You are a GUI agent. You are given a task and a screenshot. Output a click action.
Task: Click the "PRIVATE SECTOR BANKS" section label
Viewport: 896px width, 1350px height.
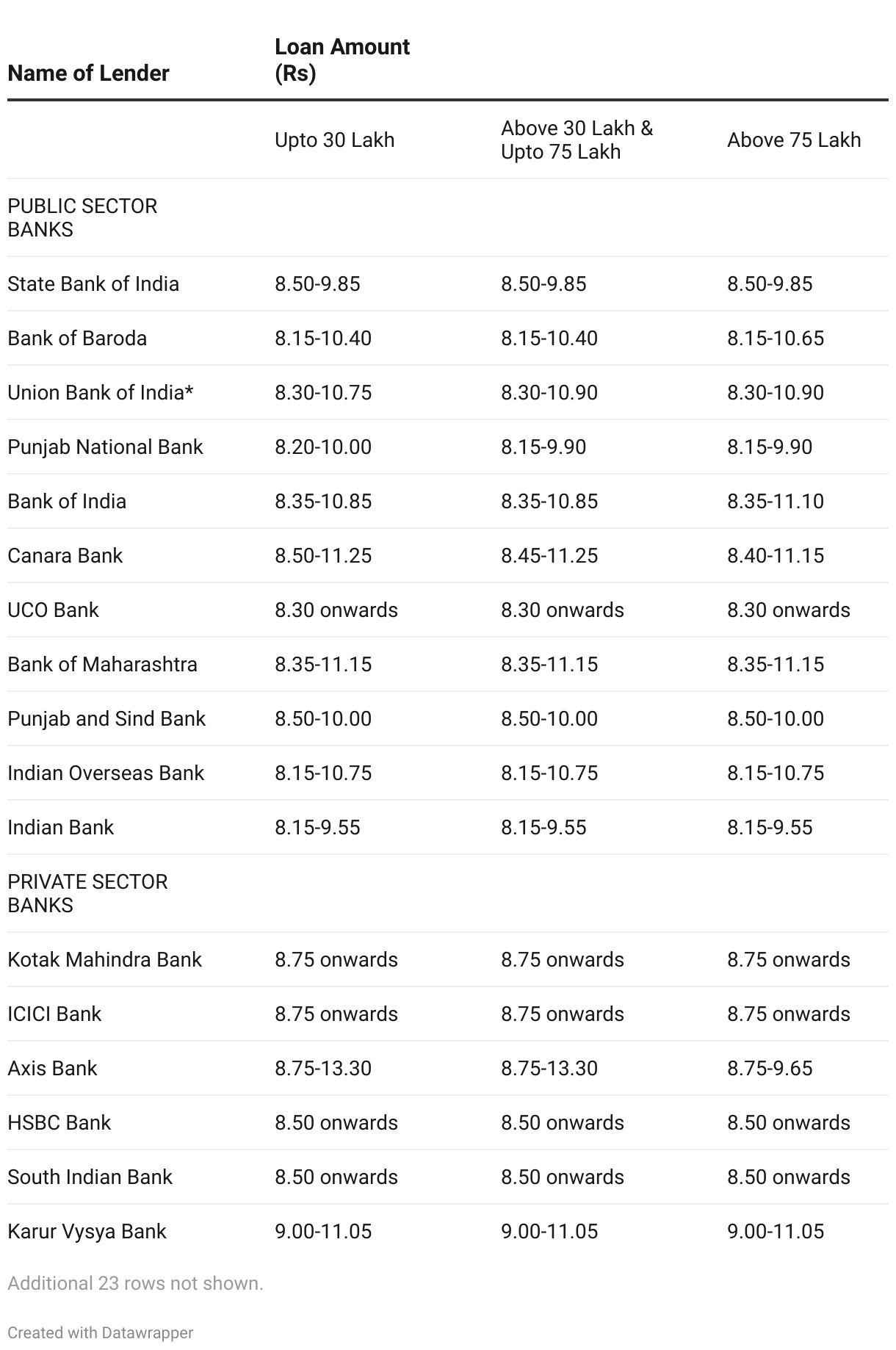[87, 894]
